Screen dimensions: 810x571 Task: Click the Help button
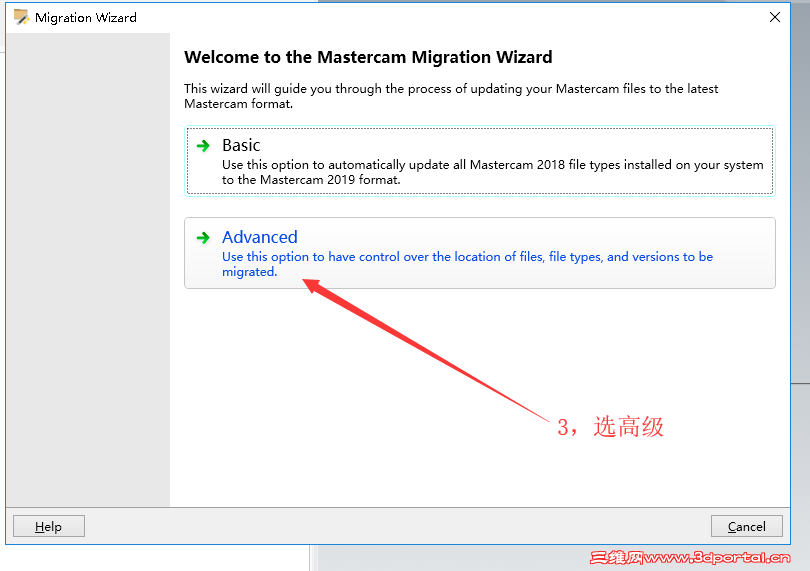[x=49, y=526]
